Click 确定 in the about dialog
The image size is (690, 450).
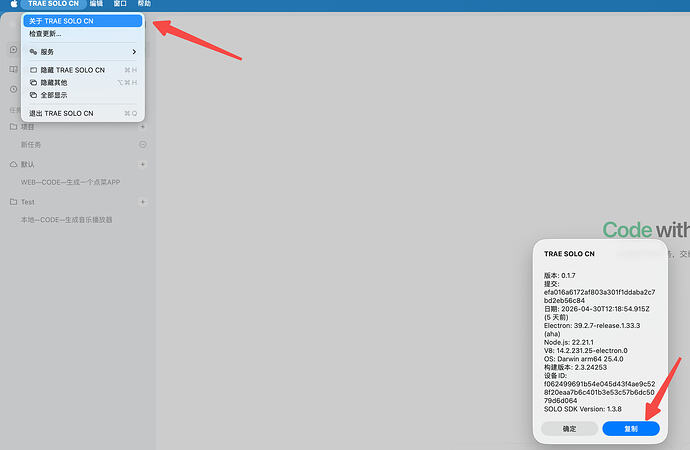(569, 428)
